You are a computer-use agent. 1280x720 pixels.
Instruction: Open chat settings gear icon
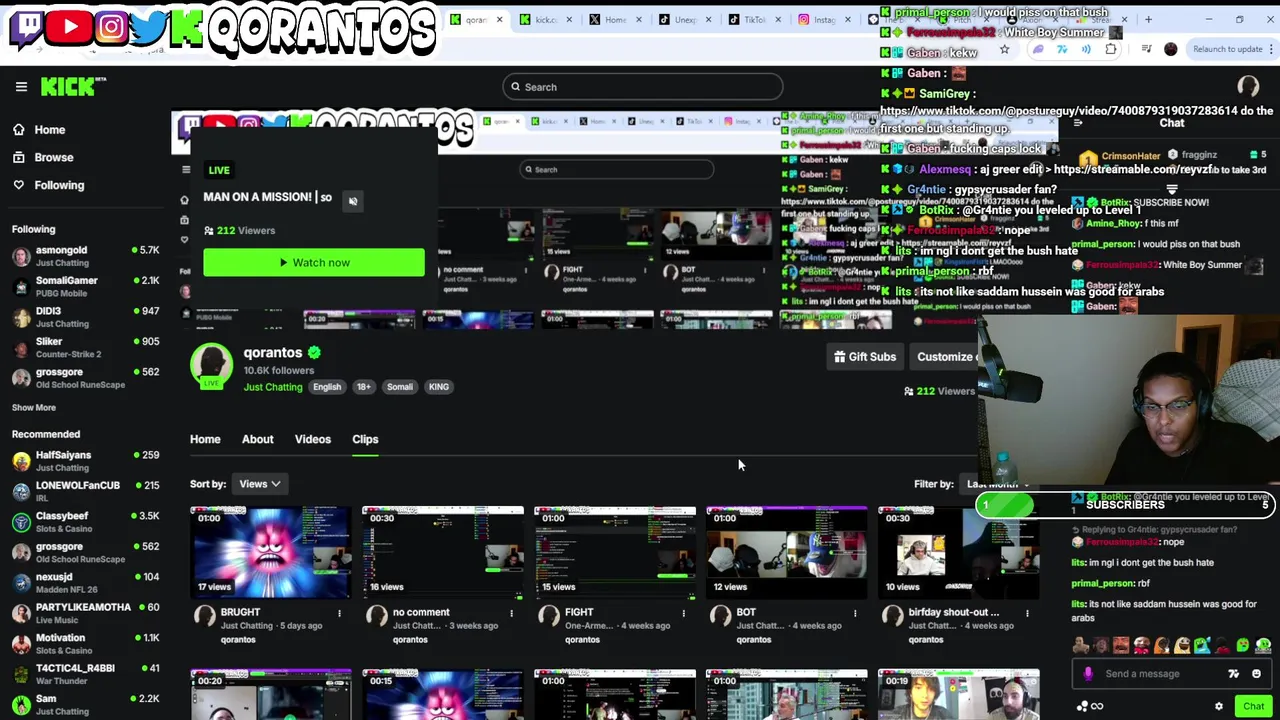pos(1218,706)
